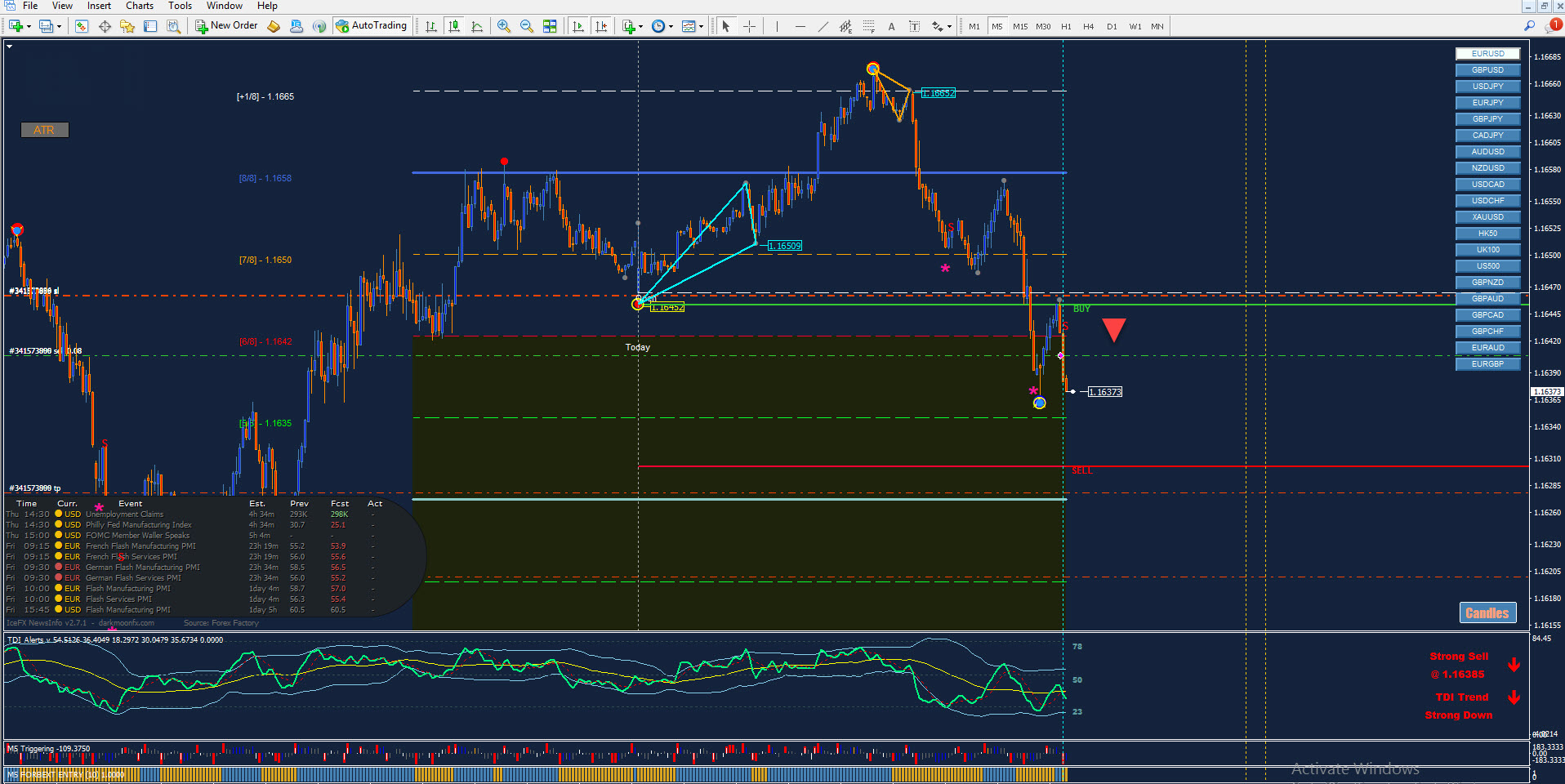The image size is (1565, 784).
Task: Click the cloud hosting icon after MetaEditor
Action: [297, 26]
